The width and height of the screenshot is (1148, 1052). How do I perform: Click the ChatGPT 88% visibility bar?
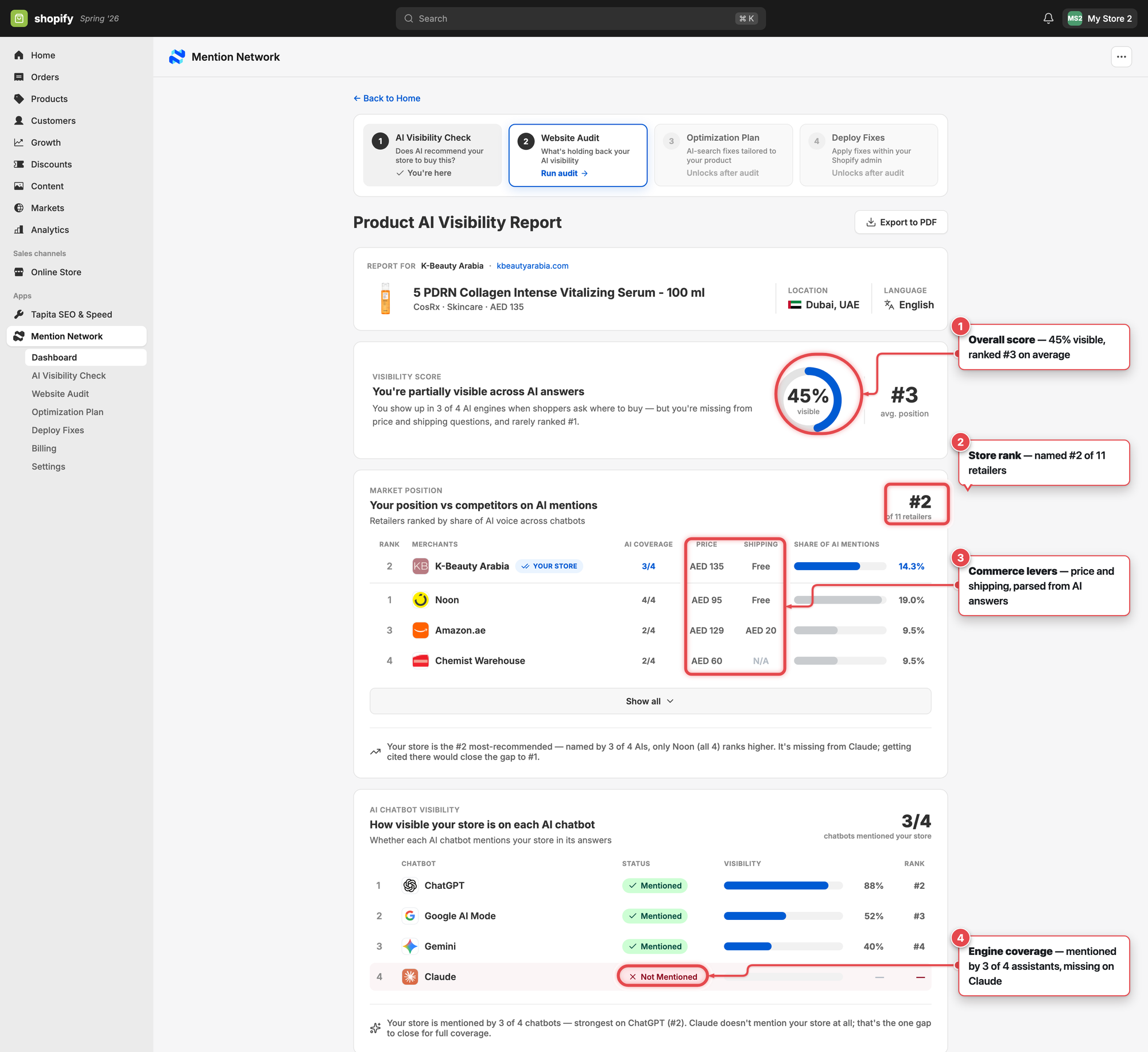click(x=783, y=885)
